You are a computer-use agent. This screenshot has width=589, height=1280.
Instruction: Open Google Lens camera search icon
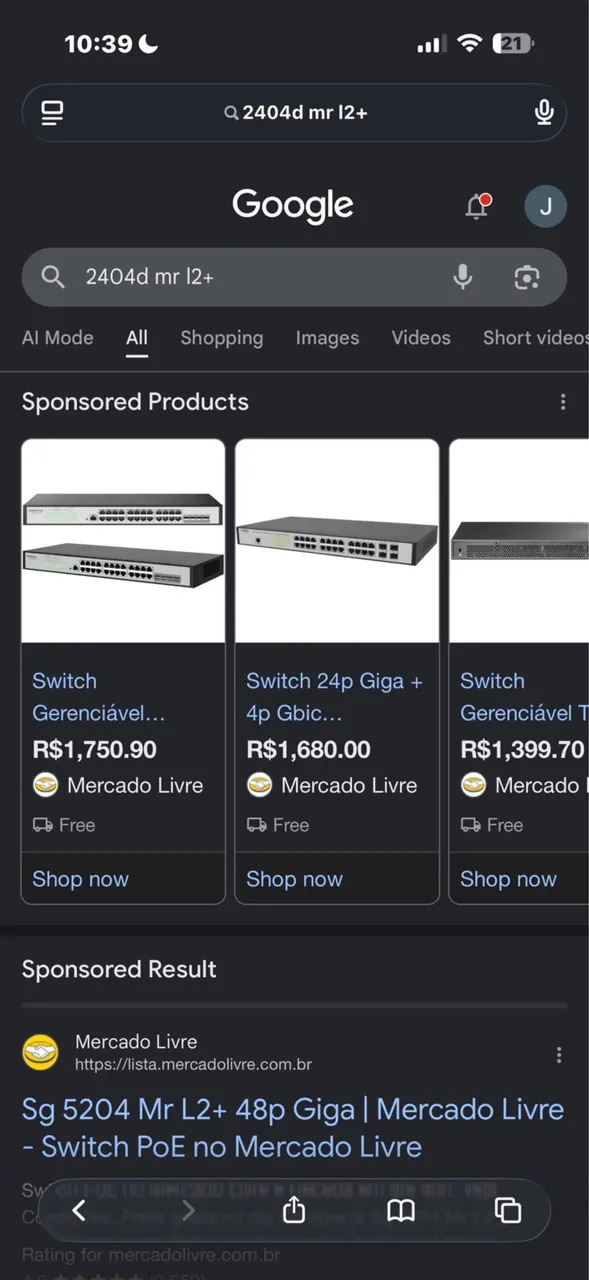(527, 277)
